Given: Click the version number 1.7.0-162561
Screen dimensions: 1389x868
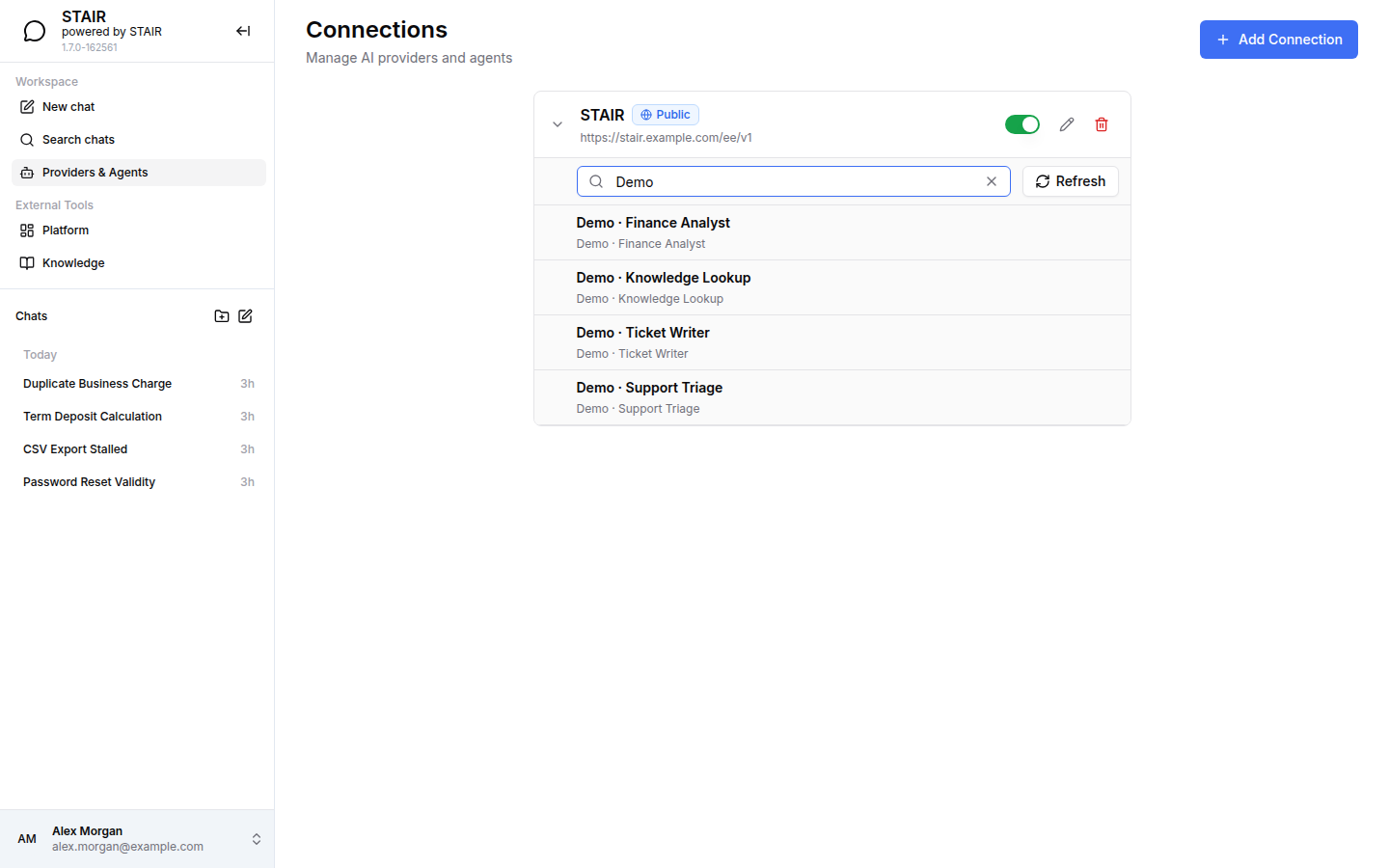Looking at the screenshot, I should point(90,47).
